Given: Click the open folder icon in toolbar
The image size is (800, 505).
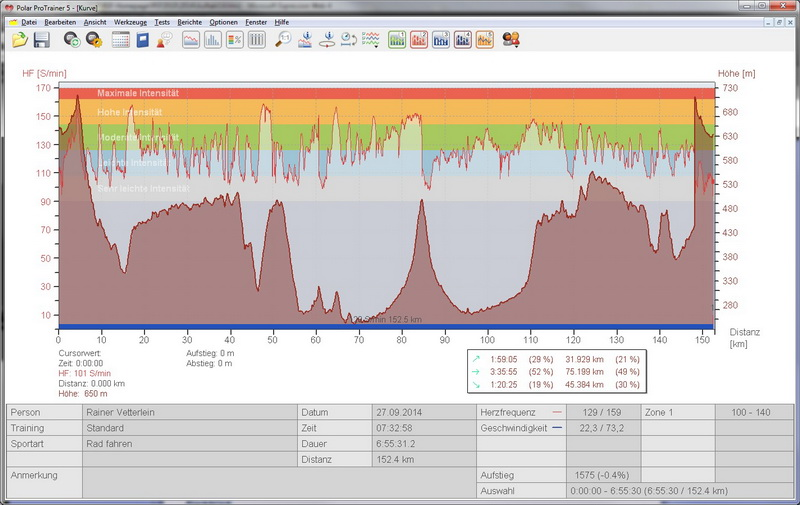Looking at the screenshot, I should click(x=20, y=40).
